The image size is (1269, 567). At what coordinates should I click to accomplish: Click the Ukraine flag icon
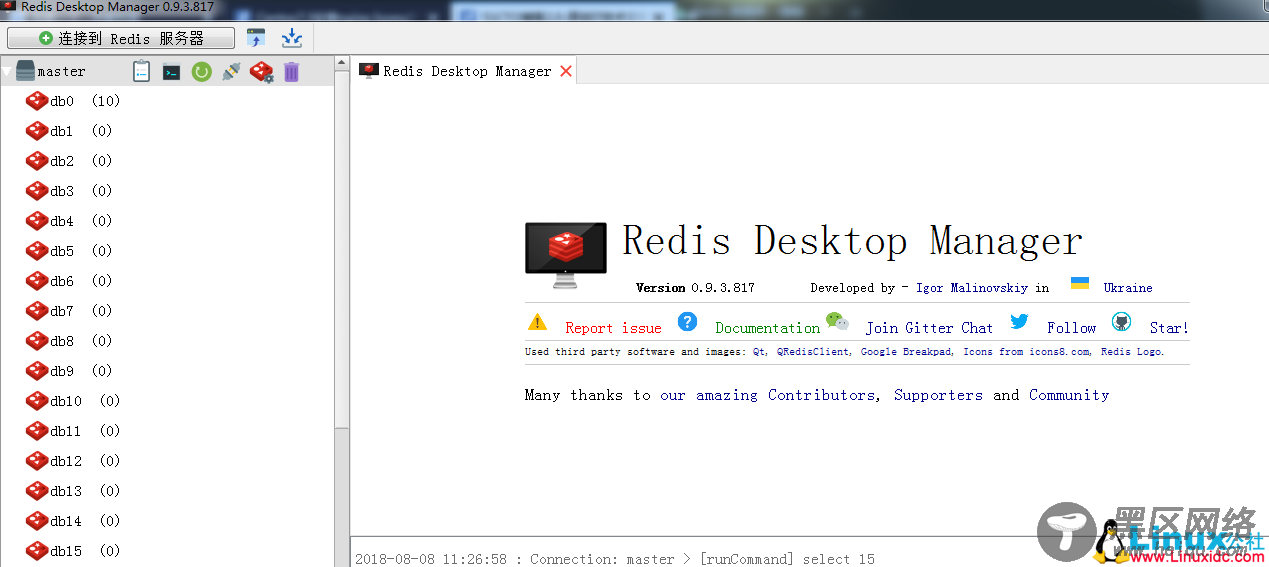pyautogui.click(x=1080, y=284)
